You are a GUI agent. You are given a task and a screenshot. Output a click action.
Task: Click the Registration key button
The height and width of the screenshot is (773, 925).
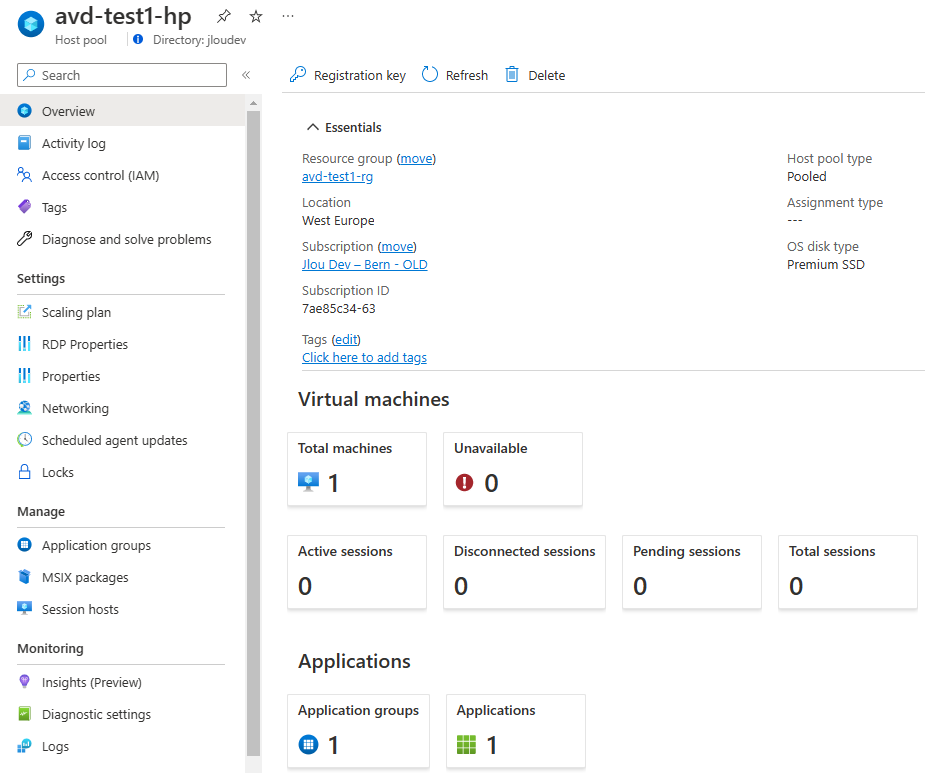347,75
